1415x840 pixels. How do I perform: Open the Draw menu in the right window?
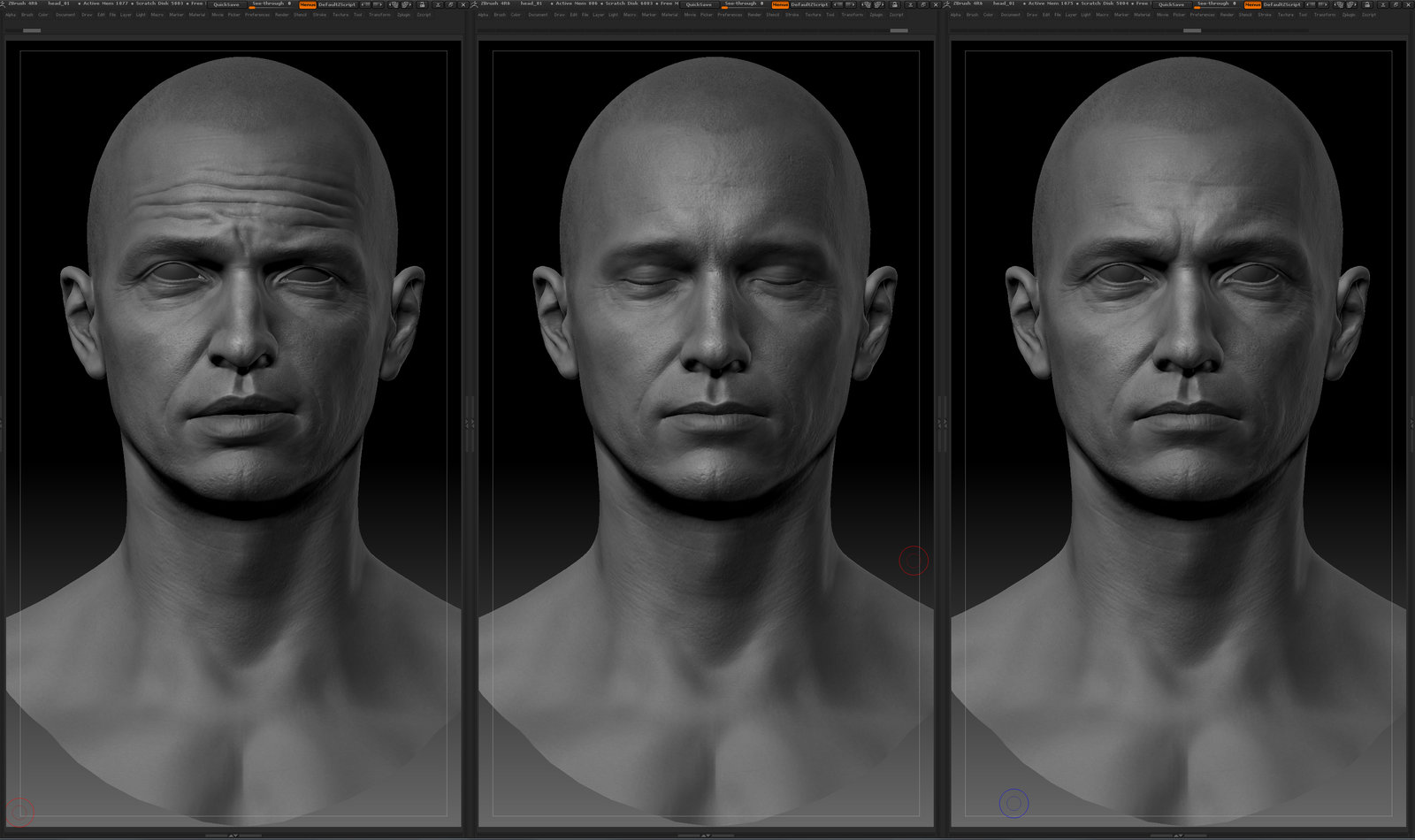pyautogui.click(x=1031, y=15)
